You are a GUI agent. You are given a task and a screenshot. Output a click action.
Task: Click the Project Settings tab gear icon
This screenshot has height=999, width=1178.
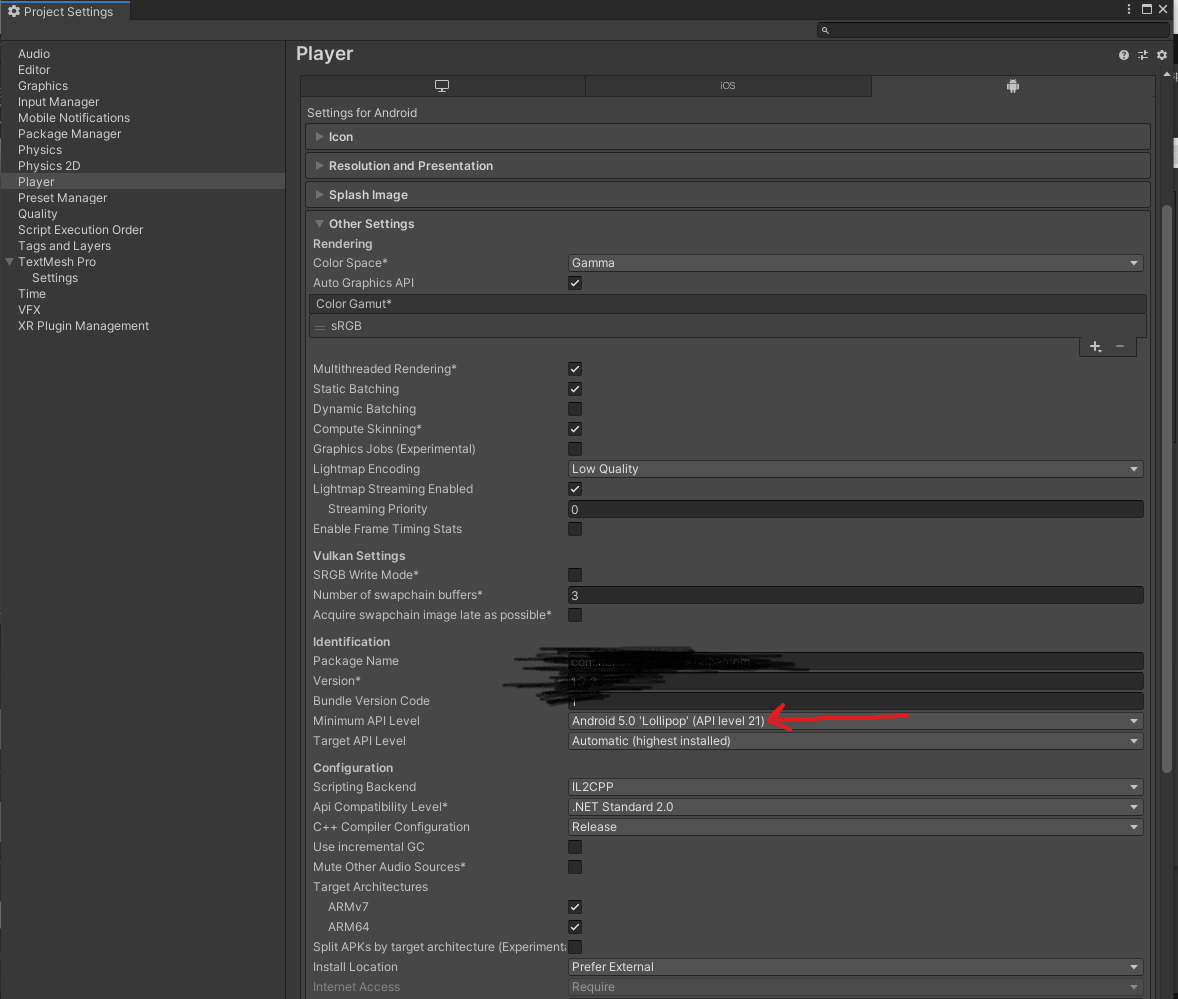14,11
